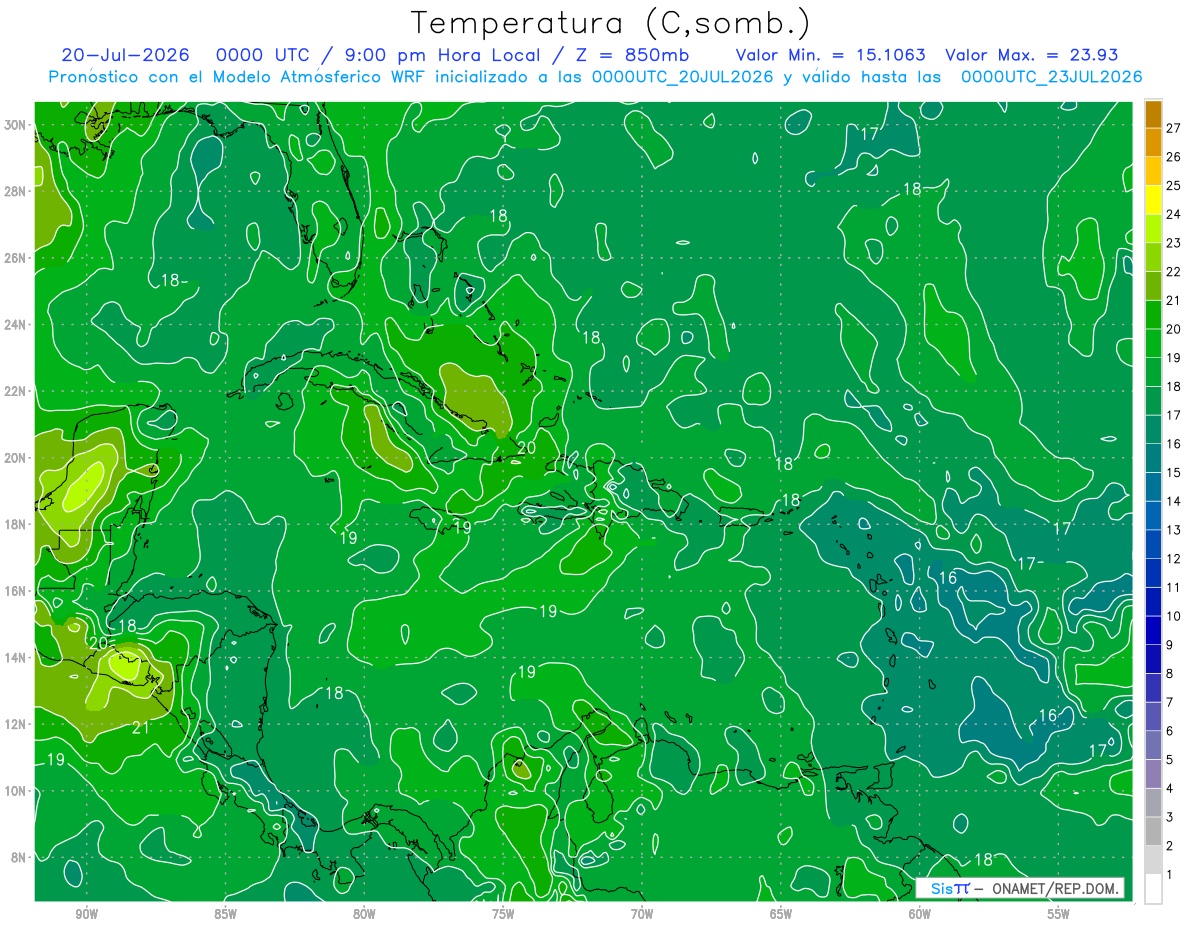Click the 80W longitude axis label

point(365,913)
